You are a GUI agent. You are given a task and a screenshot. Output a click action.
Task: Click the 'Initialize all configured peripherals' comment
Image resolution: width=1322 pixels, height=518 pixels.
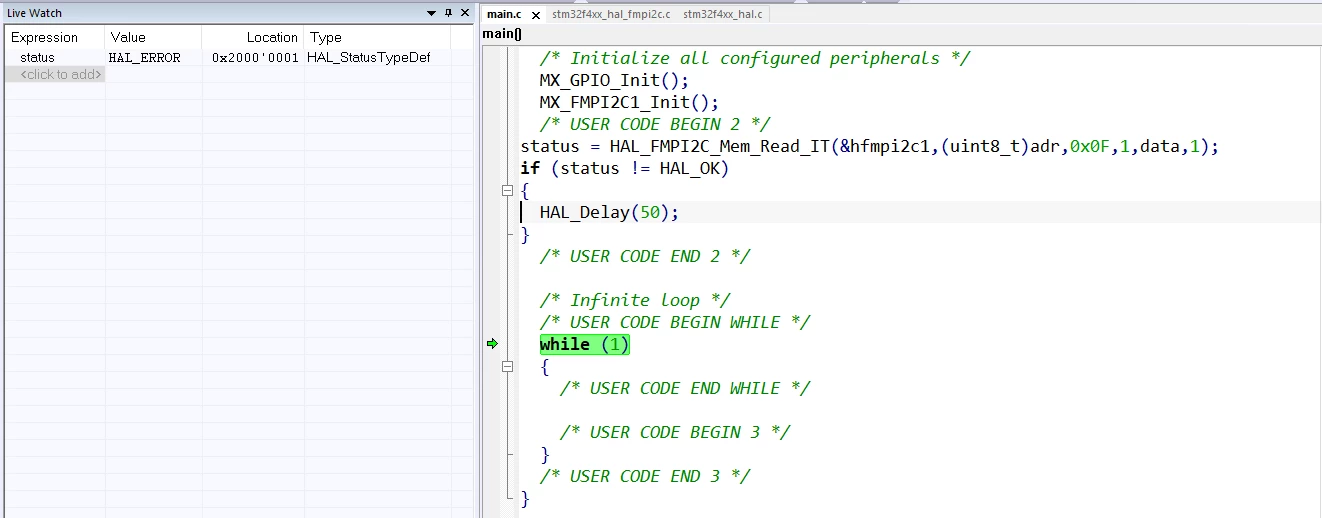tap(755, 58)
